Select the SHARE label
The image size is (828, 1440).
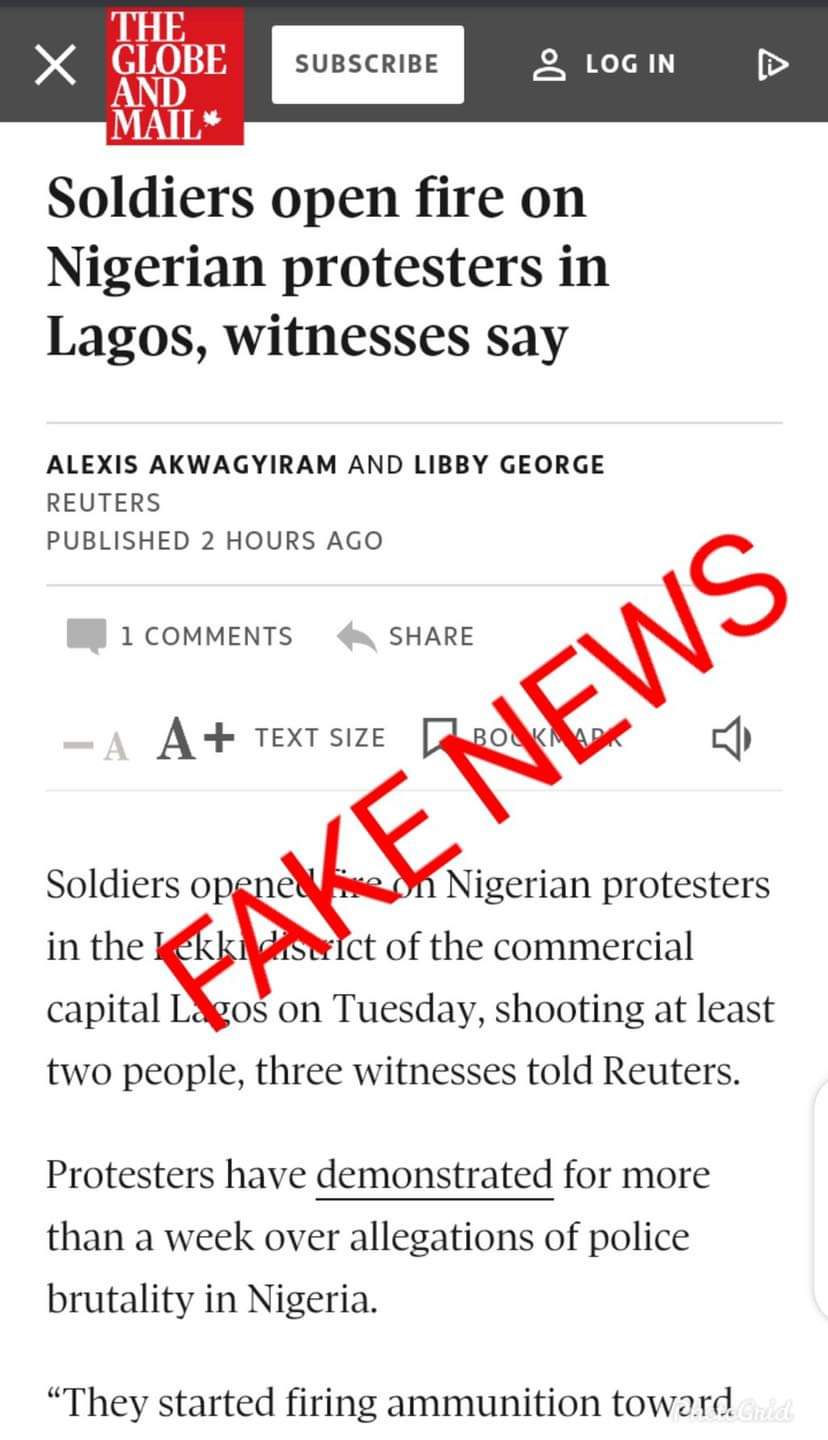point(431,636)
